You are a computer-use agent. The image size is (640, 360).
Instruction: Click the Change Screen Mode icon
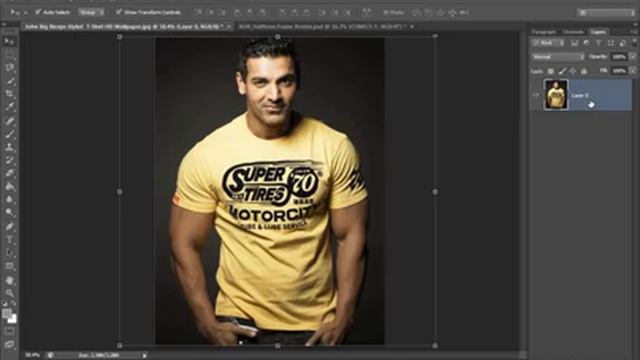9,345
